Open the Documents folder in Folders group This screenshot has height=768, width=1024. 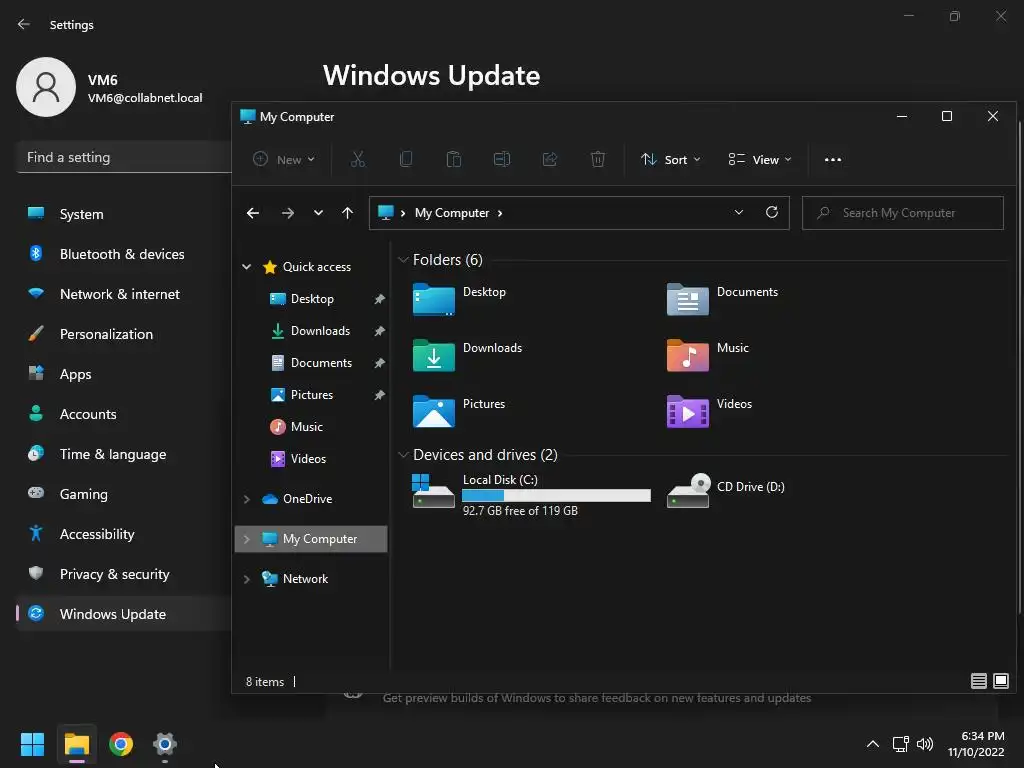722,299
